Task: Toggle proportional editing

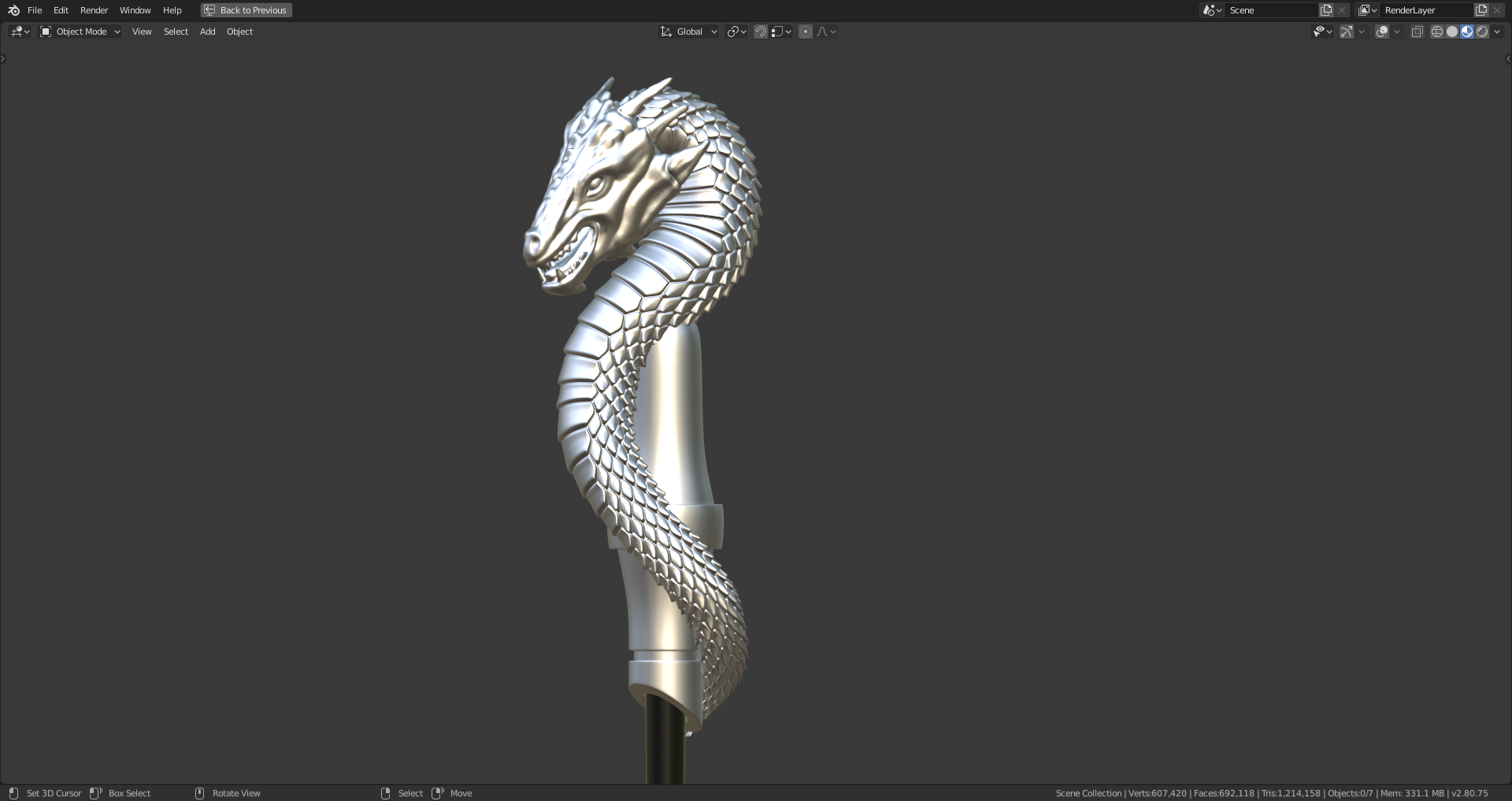Action: [806, 32]
